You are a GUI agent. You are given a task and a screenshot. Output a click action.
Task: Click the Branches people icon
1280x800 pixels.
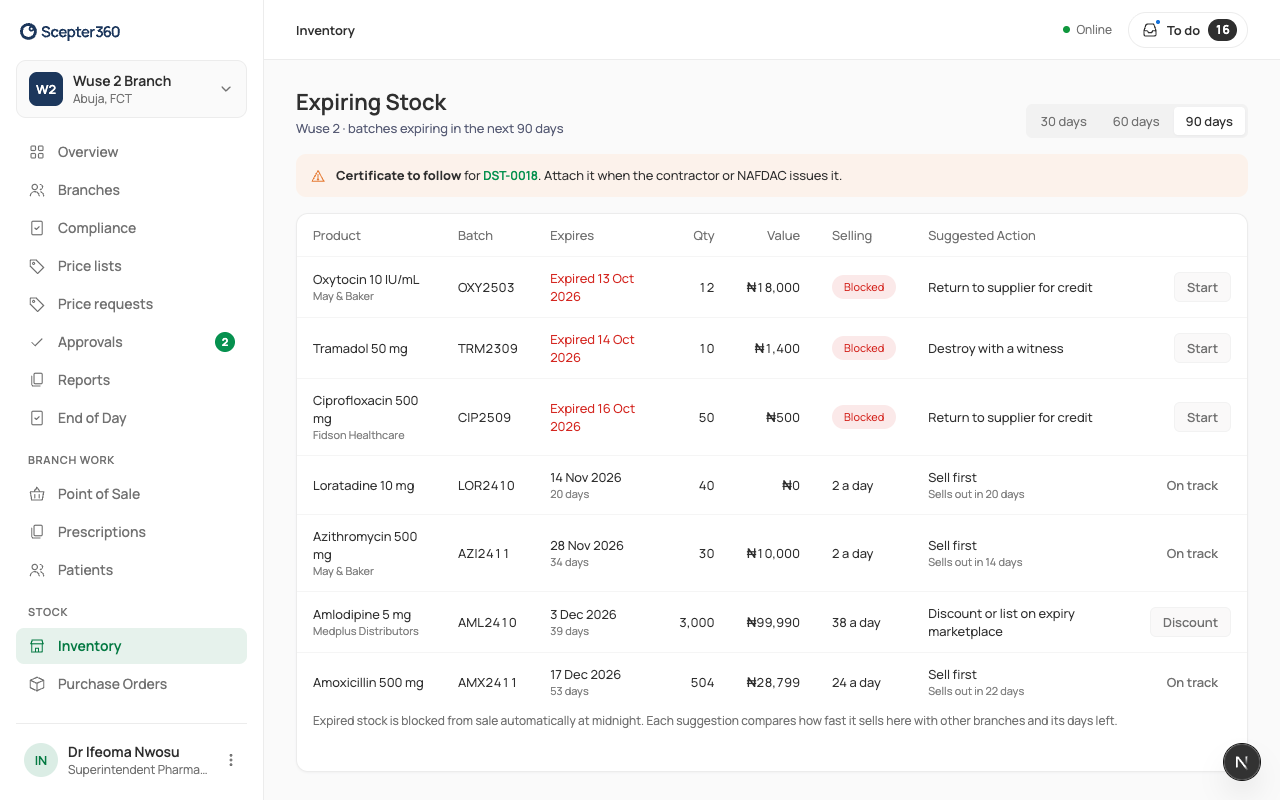pyautogui.click(x=37, y=190)
